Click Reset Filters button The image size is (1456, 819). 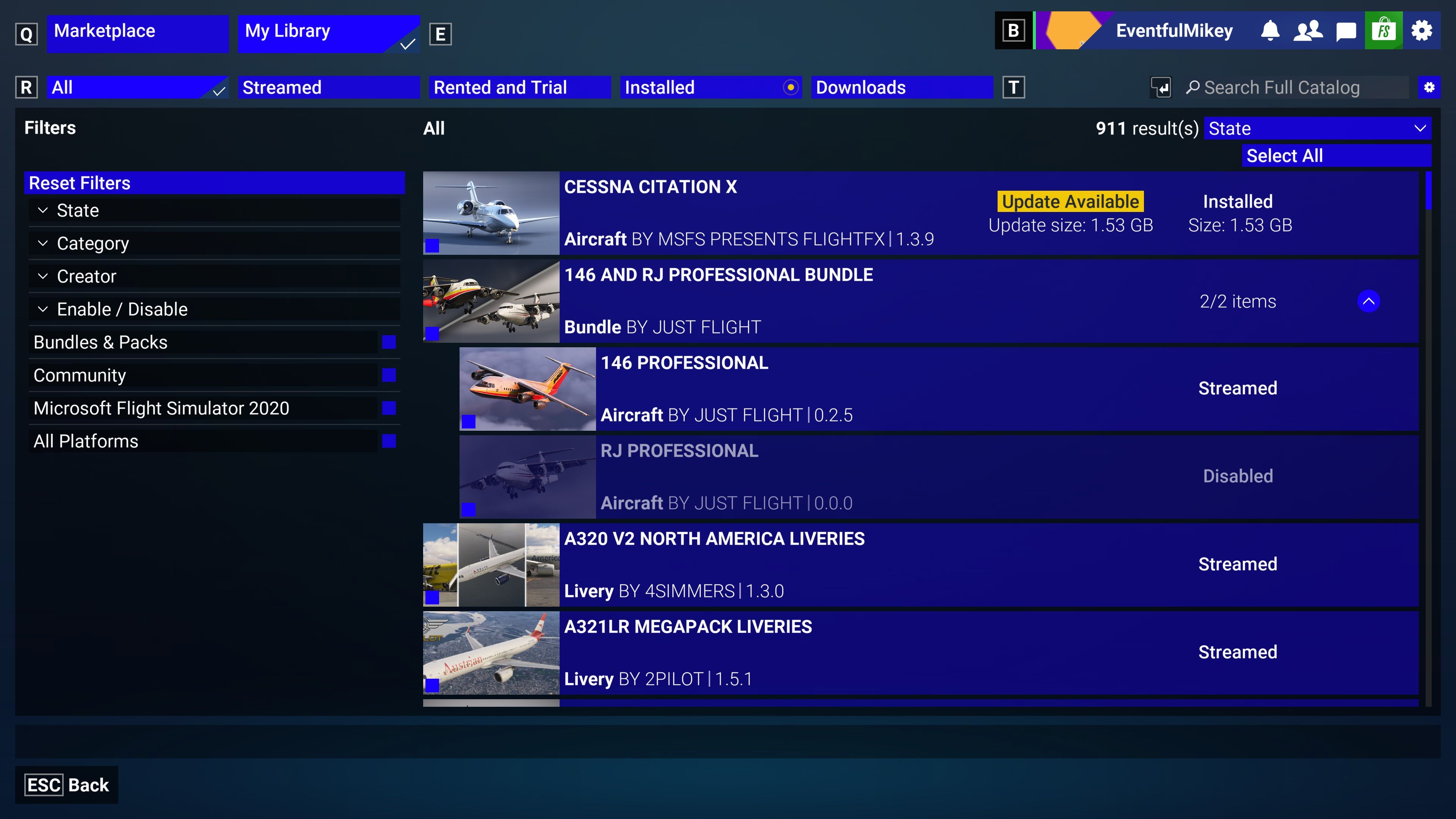click(x=214, y=183)
